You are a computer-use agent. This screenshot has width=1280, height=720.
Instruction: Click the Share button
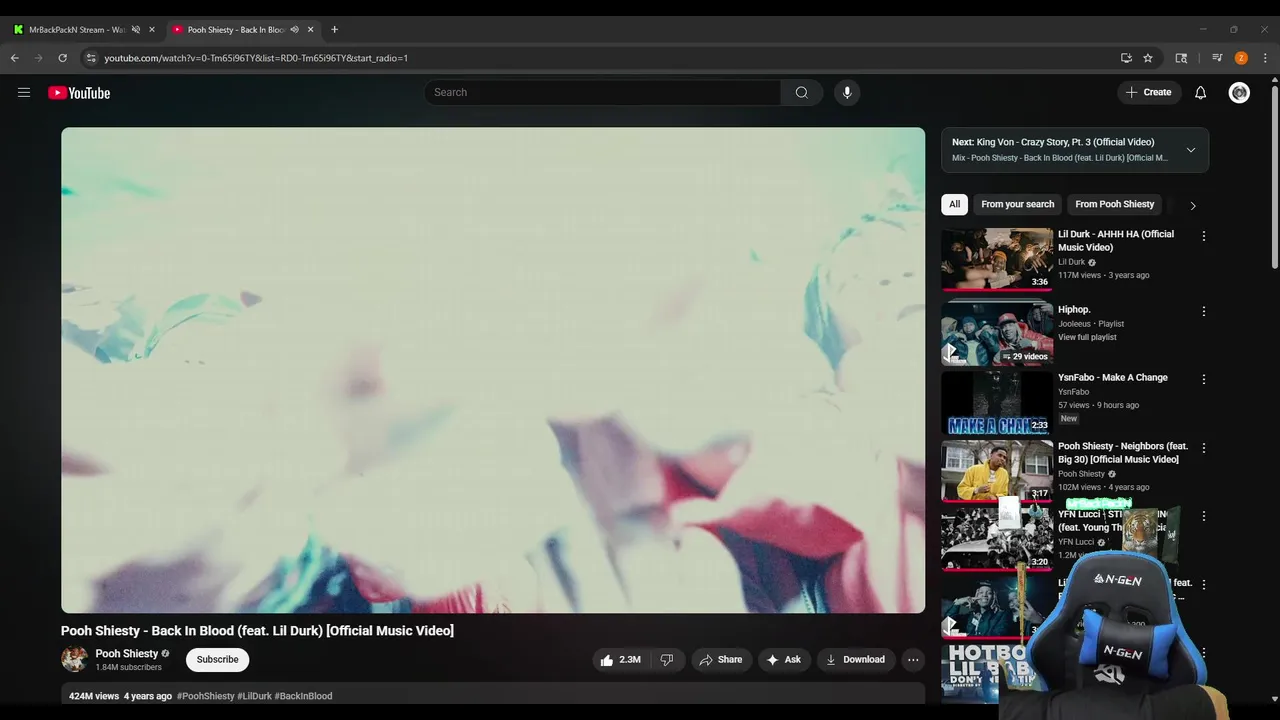[x=720, y=660]
